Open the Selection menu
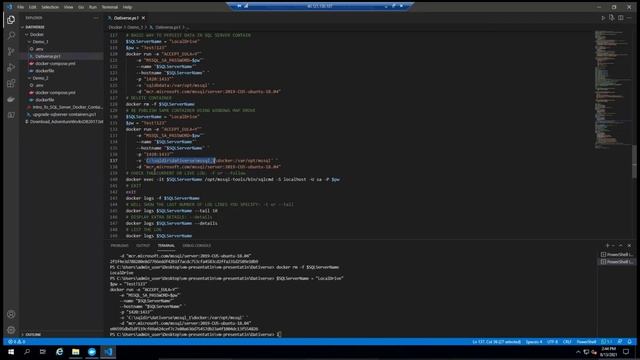Viewport: 640px width, 360px height. click(50, 7)
